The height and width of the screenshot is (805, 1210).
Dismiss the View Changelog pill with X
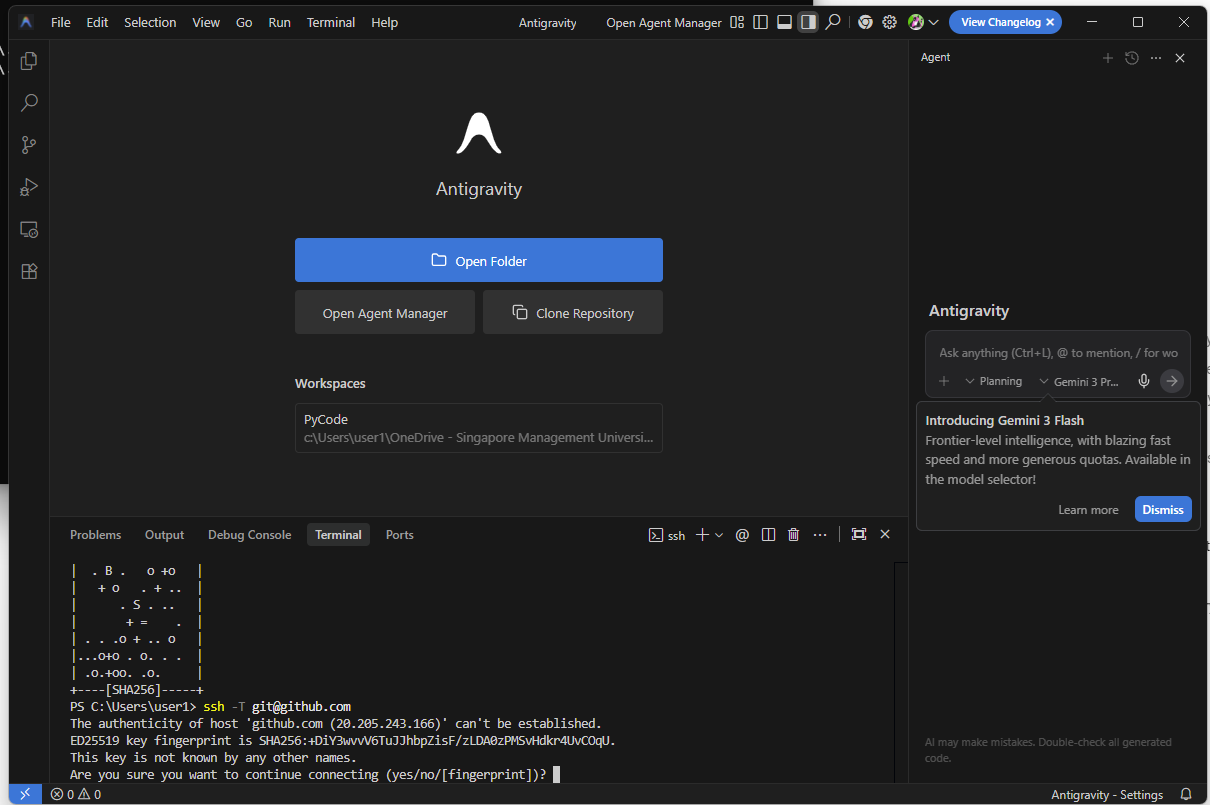[1050, 22]
